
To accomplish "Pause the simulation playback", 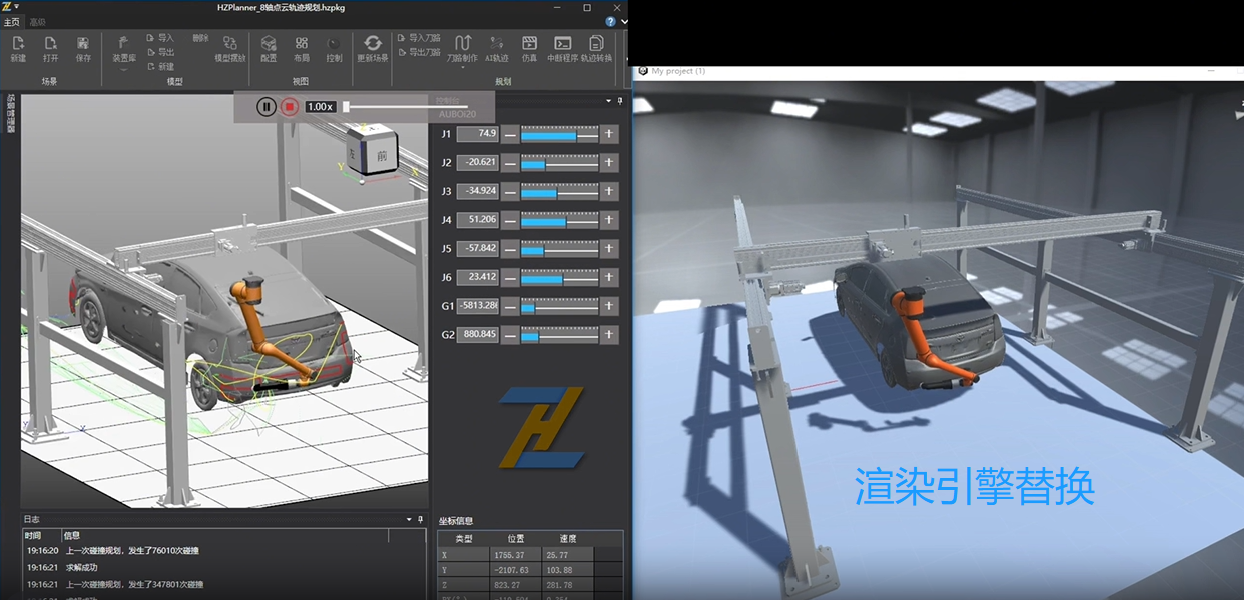I will pos(266,107).
